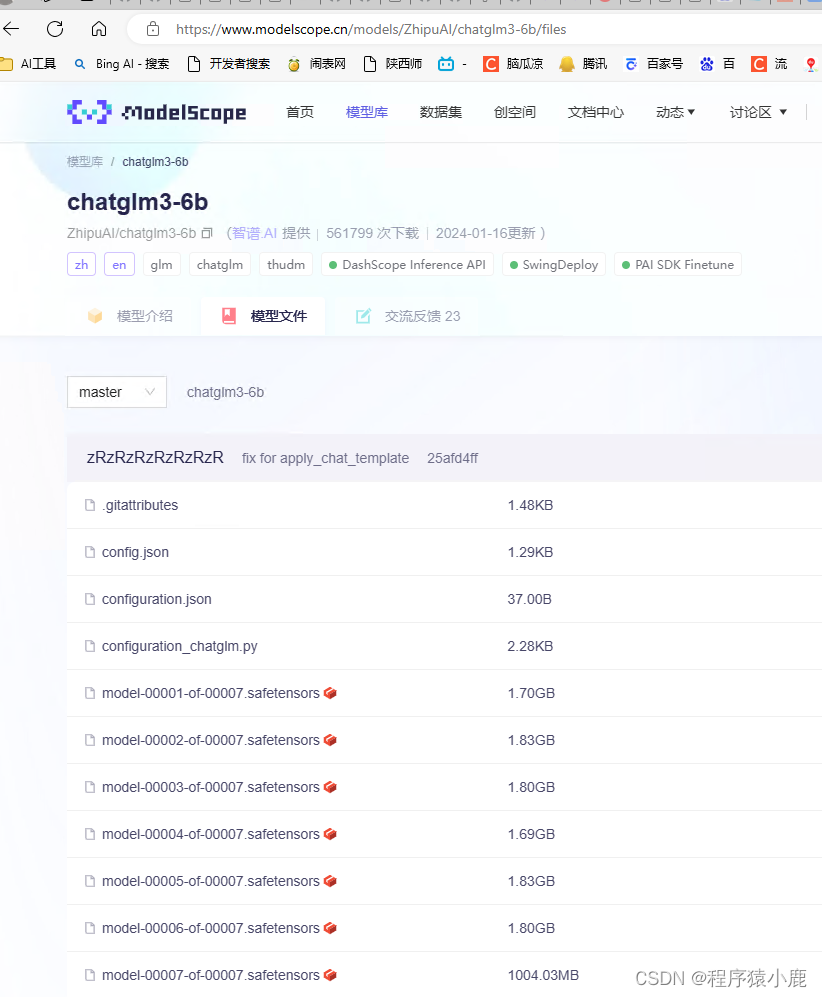Click the SwingDeploy tag
The image size is (822, 997).
tap(554, 265)
